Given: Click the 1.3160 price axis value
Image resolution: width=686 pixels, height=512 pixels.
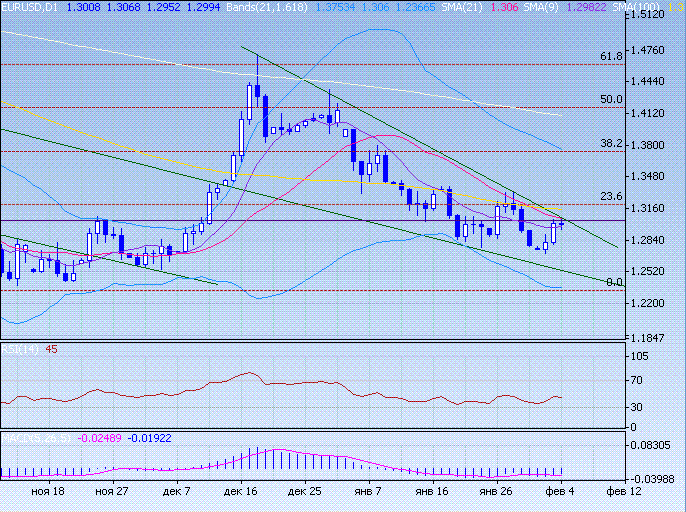Looking at the screenshot, I should click(653, 208).
